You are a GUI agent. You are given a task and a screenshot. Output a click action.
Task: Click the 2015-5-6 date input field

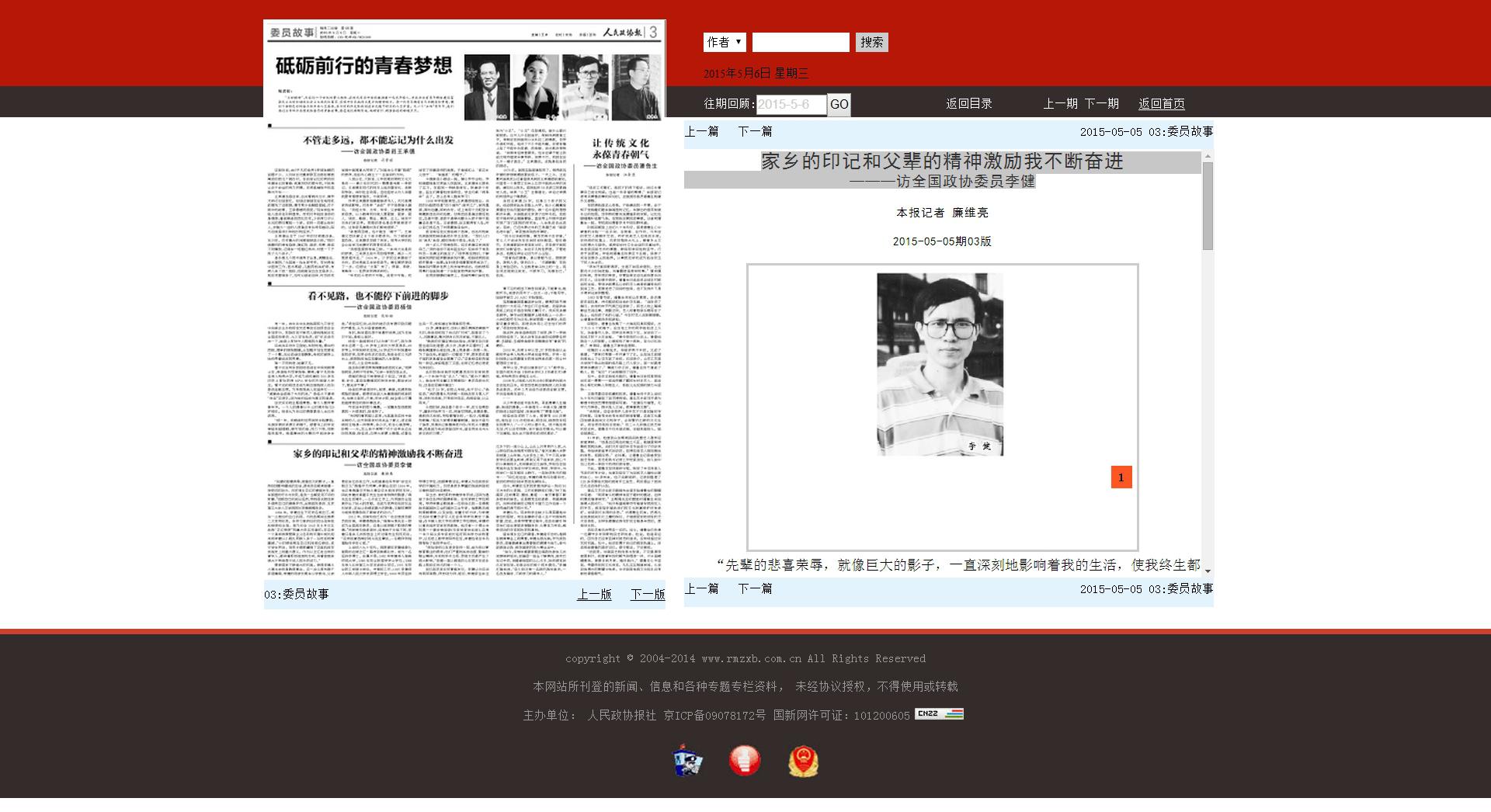point(789,103)
